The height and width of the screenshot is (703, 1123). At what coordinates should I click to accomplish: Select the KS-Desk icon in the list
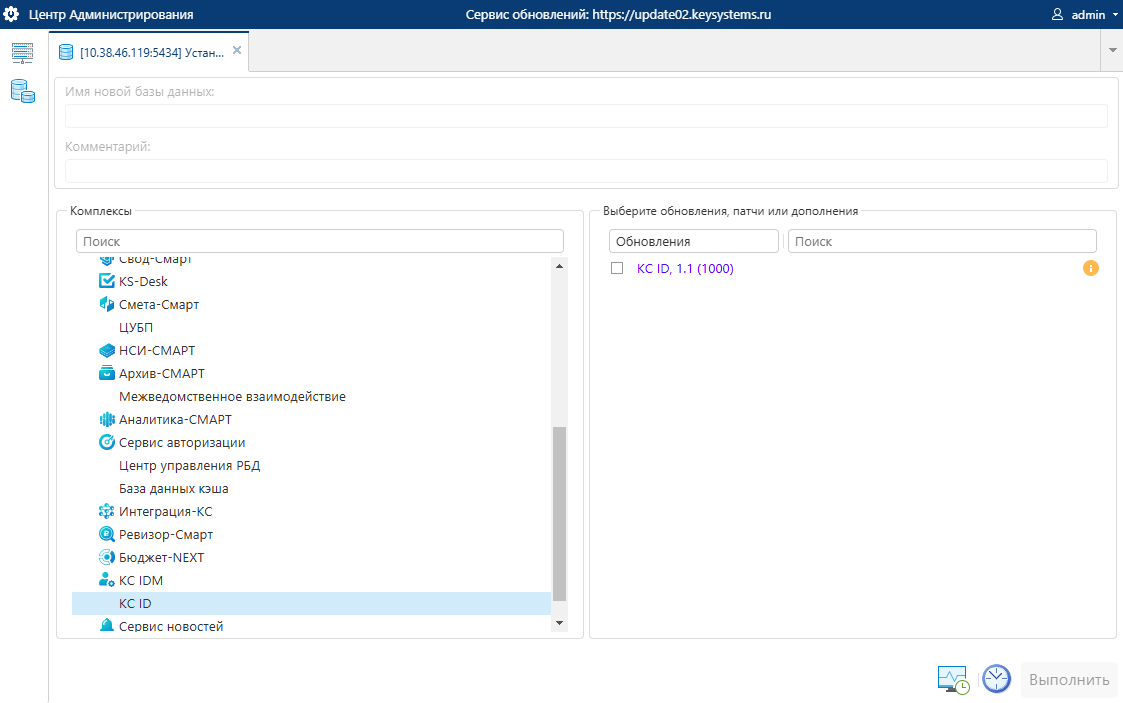coord(107,281)
